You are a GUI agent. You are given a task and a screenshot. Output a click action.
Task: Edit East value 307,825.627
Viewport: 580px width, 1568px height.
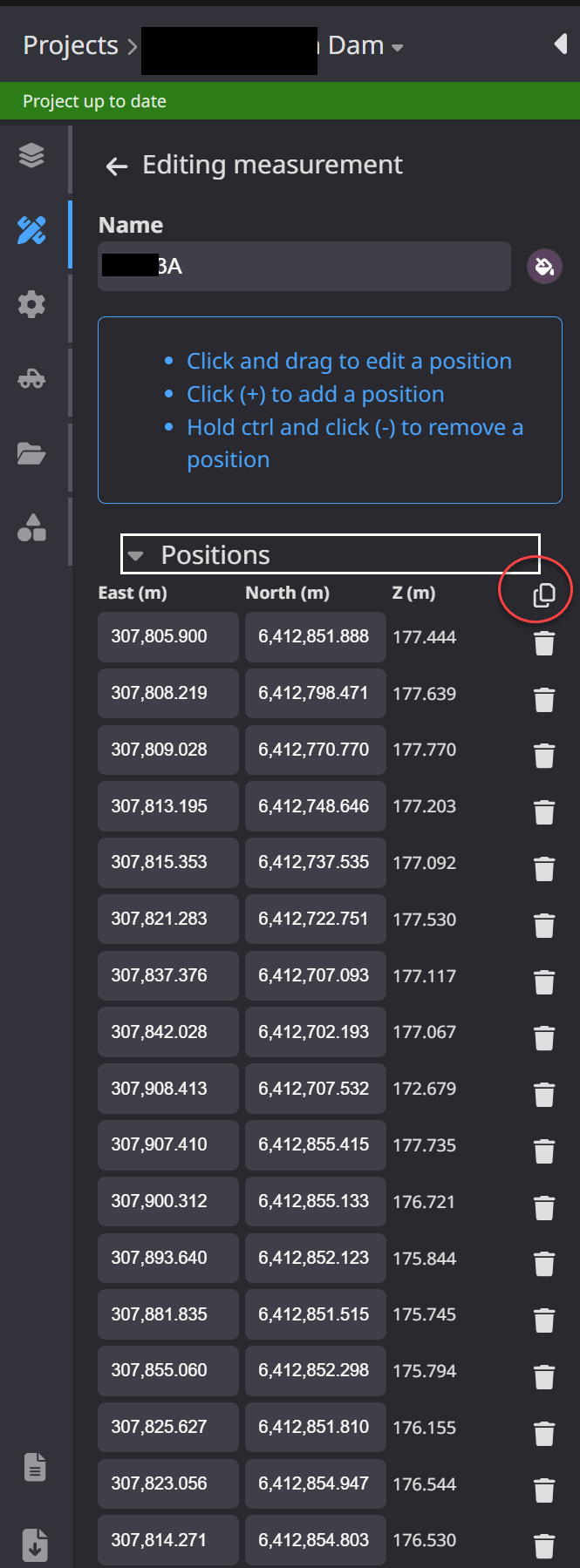168,1427
